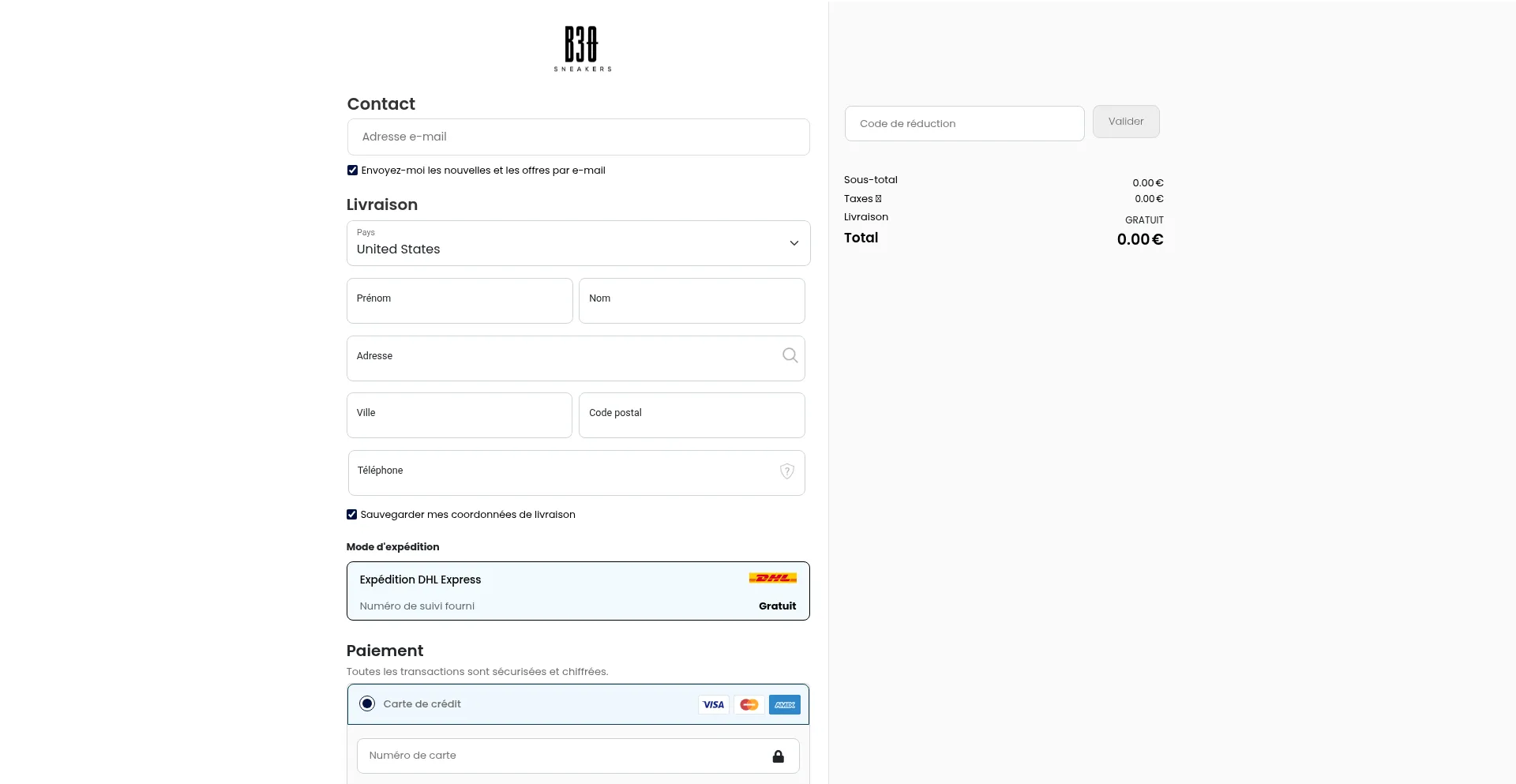The width and height of the screenshot is (1516, 784).
Task: Select the Expédition DHL Express shipping option
Action: [x=577, y=591]
